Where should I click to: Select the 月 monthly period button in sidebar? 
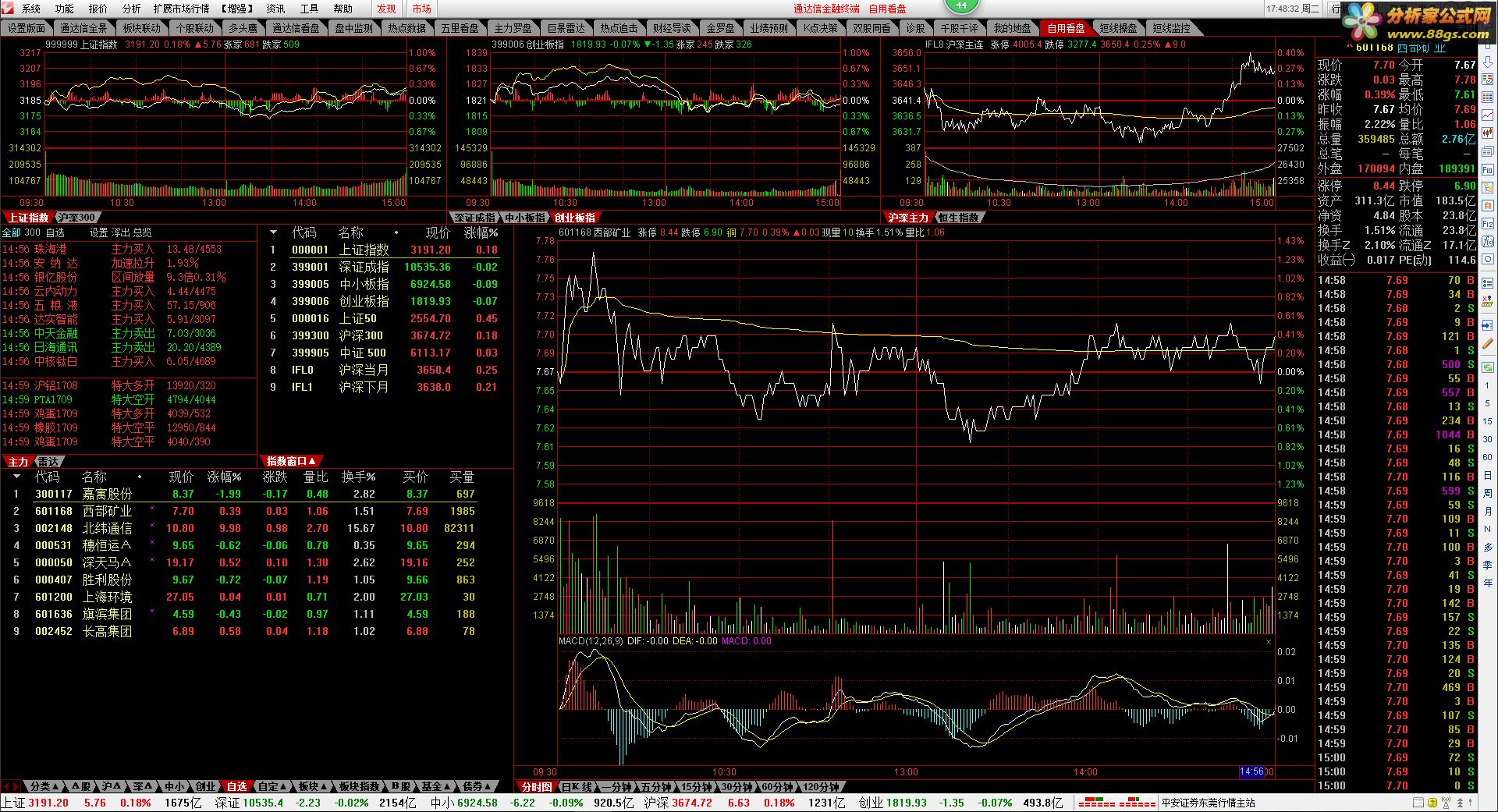coord(1487,512)
